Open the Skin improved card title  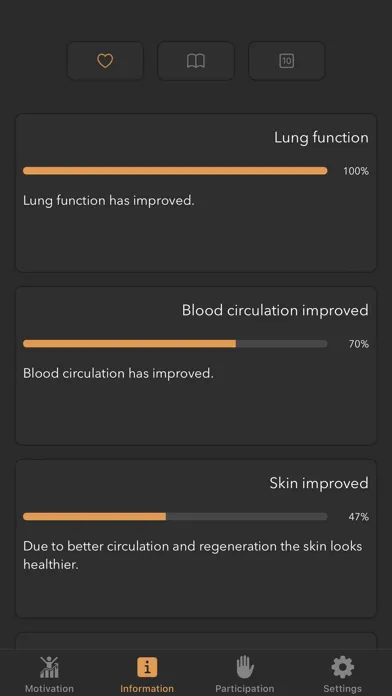(x=319, y=483)
